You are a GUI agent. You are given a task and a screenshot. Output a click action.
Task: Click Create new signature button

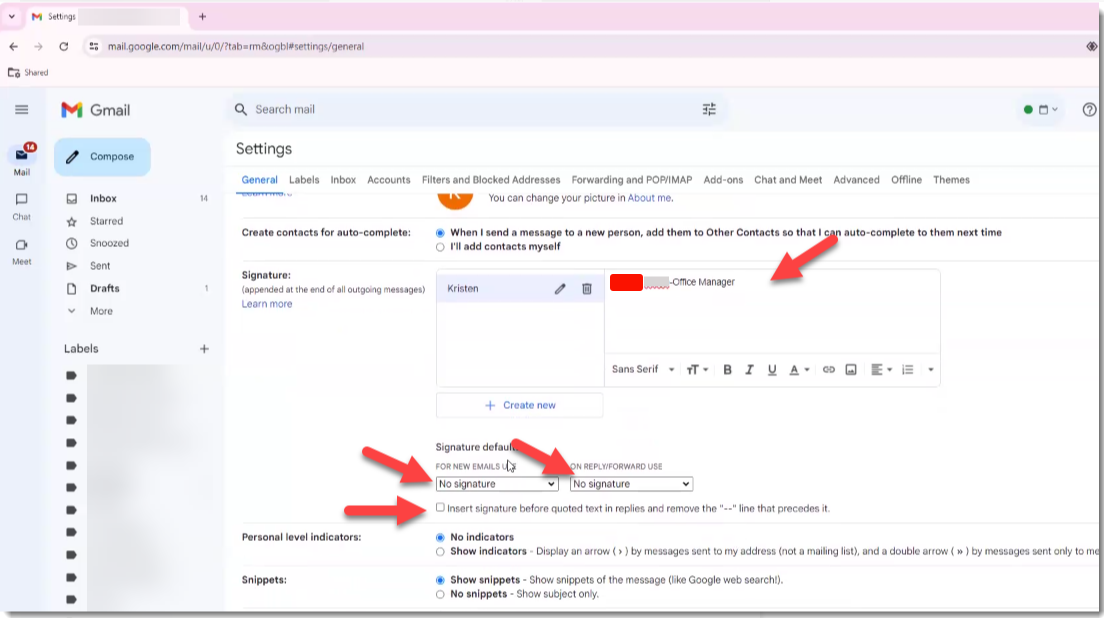520,405
